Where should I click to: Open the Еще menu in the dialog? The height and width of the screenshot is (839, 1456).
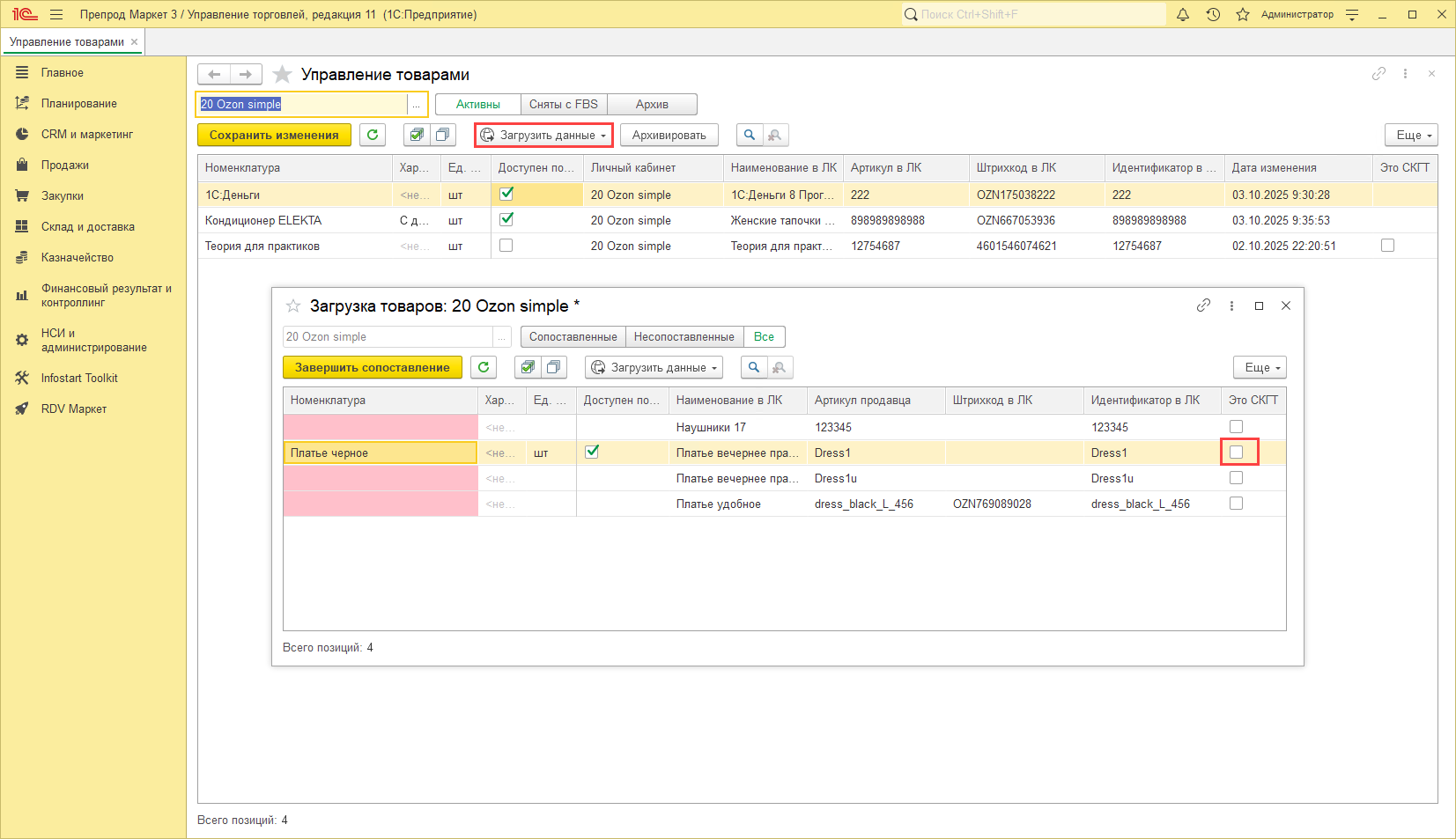click(1260, 367)
